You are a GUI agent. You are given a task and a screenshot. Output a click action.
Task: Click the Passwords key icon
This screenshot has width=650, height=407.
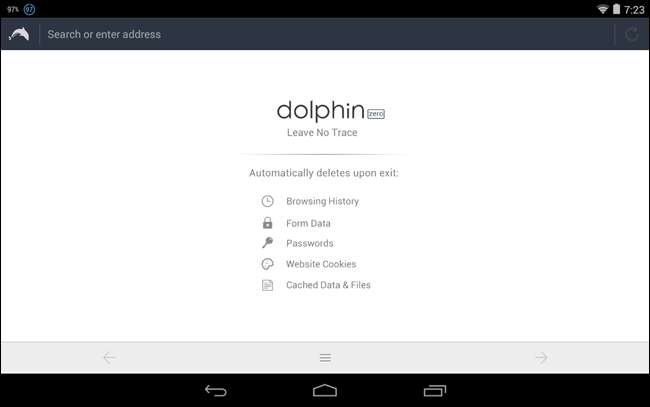[267, 242]
